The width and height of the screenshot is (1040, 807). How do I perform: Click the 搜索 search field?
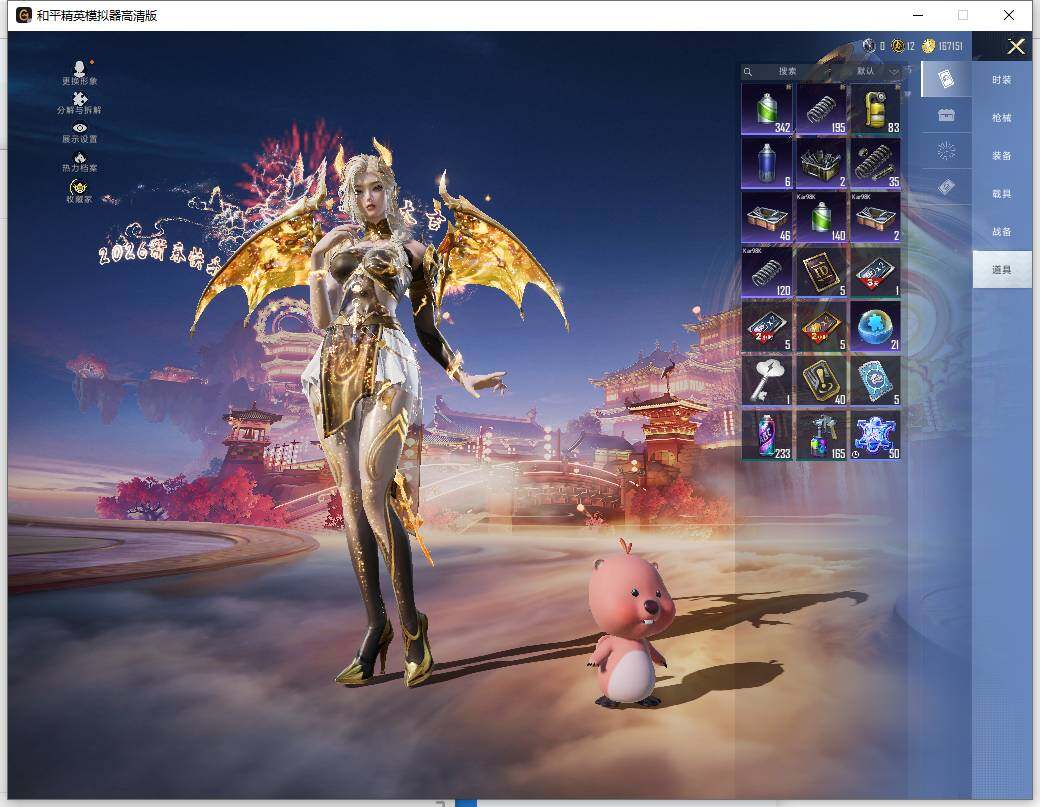[x=787, y=72]
